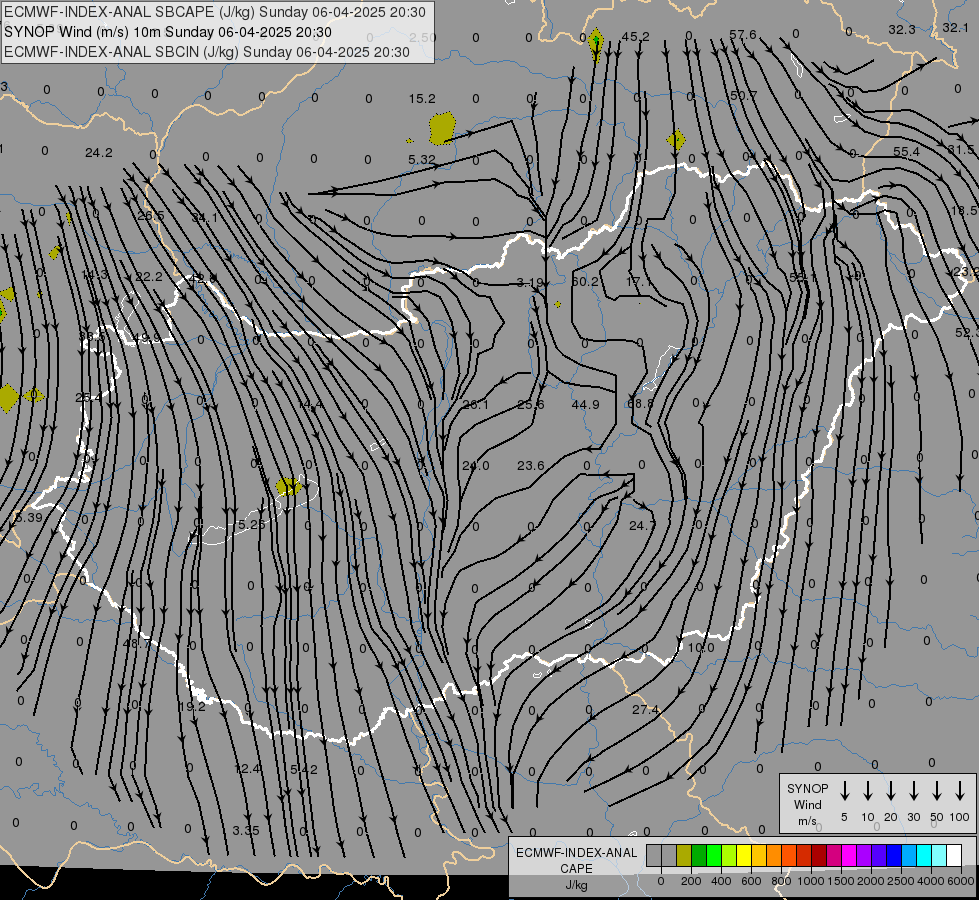Click the map value 19.2
The height and width of the screenshot is (900, 979).
point(192,706)
